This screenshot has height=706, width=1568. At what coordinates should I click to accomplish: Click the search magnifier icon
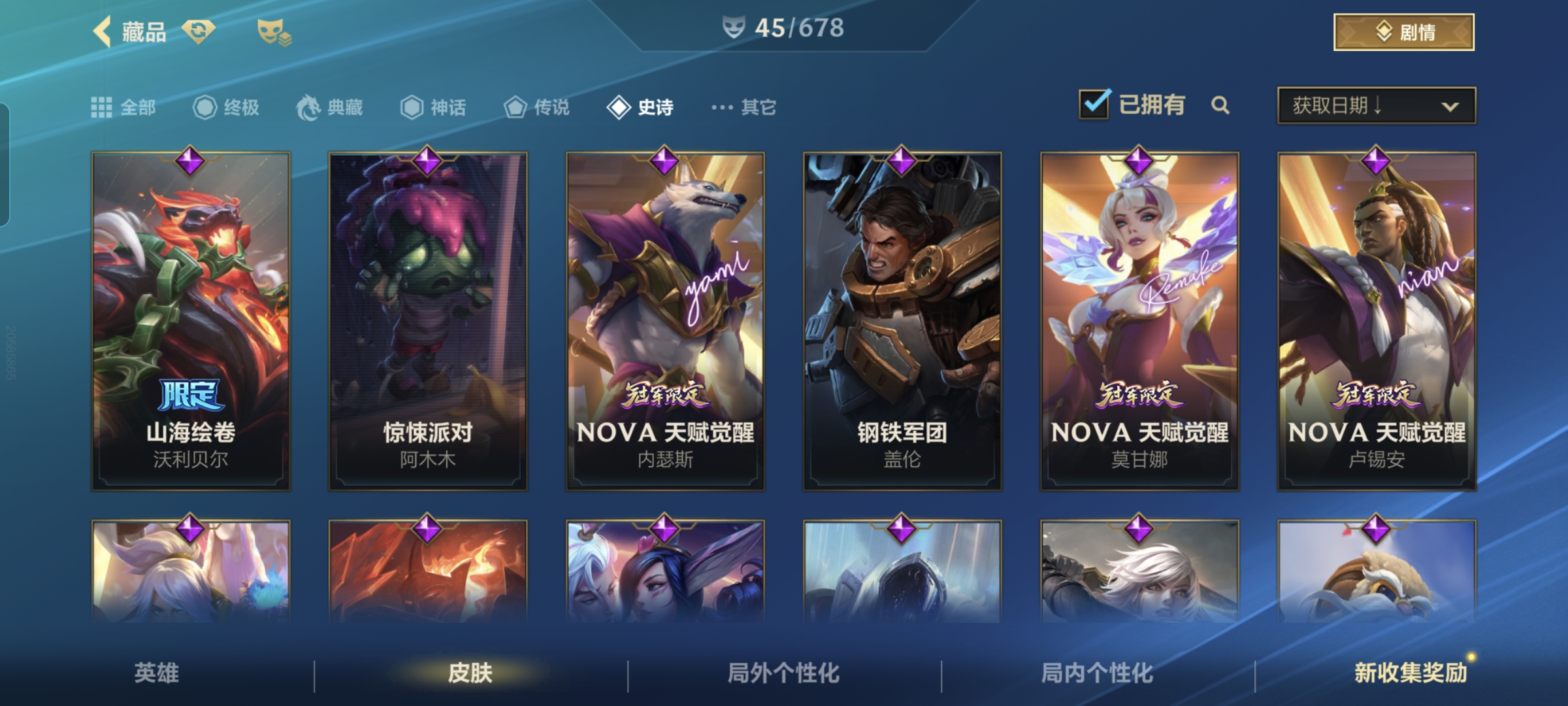coord(1220,105)
